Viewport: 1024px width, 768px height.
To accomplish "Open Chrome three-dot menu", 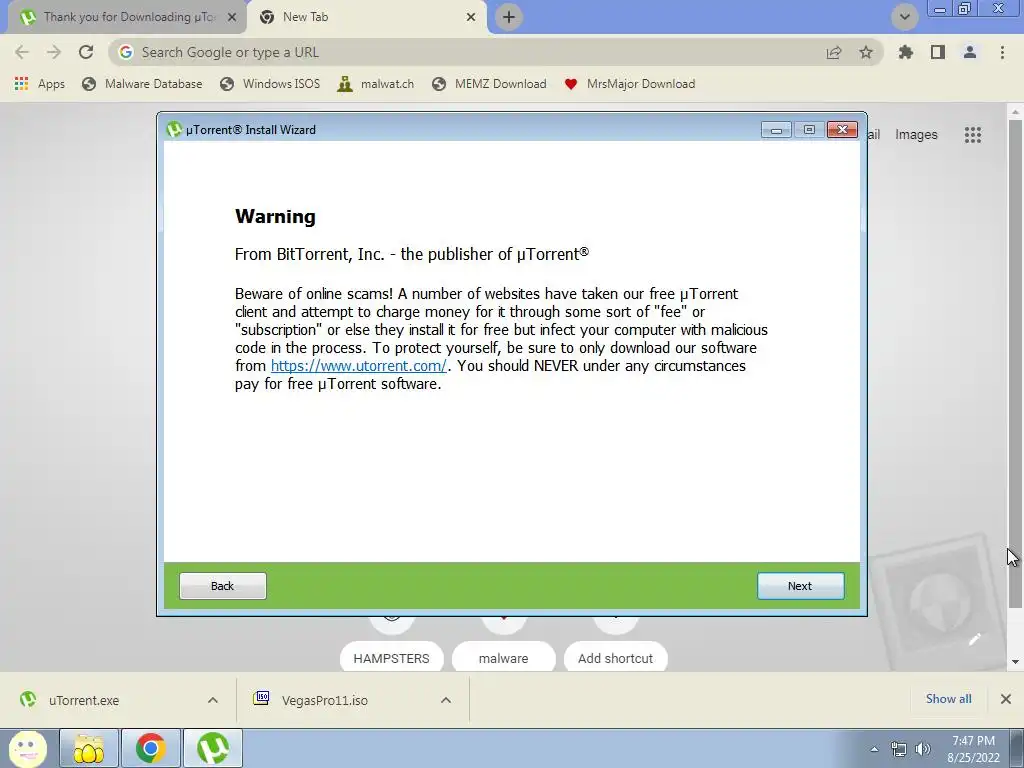I will point(1002,52).
